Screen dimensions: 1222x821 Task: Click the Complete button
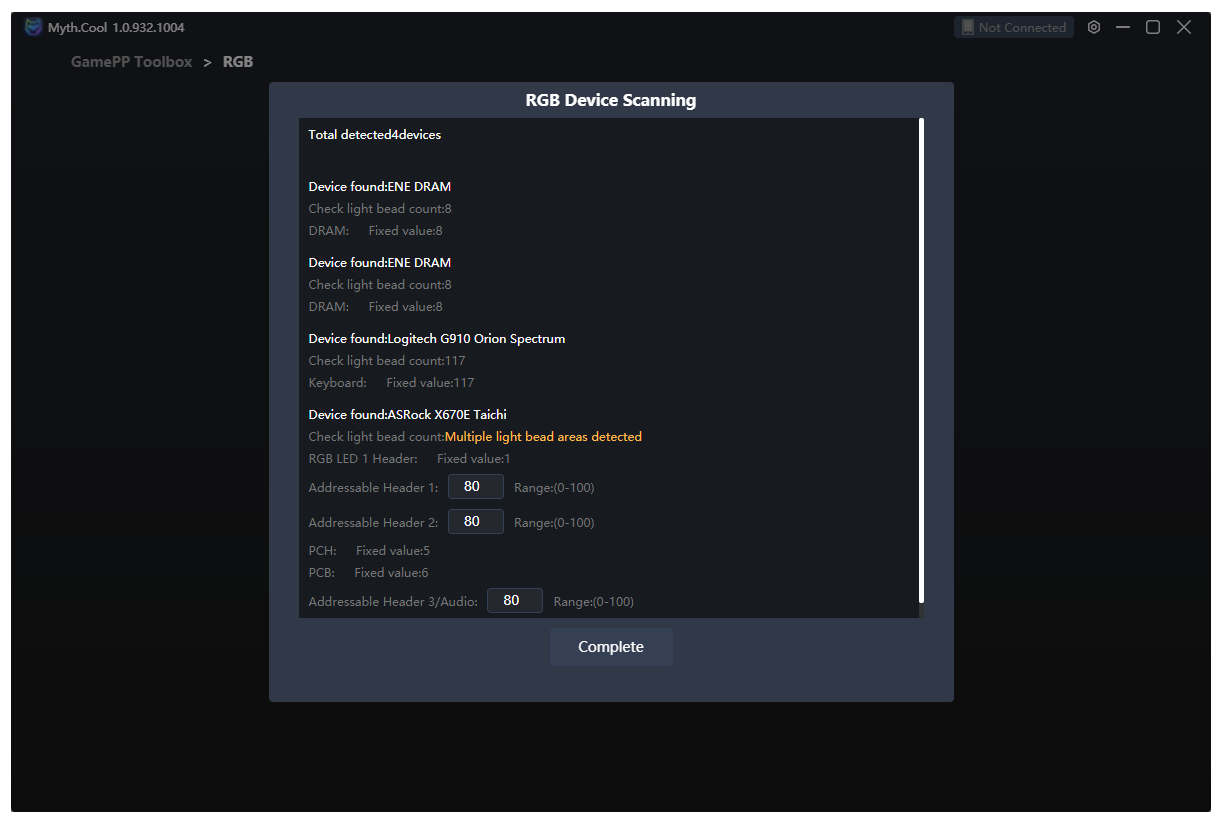click(611, 647)
